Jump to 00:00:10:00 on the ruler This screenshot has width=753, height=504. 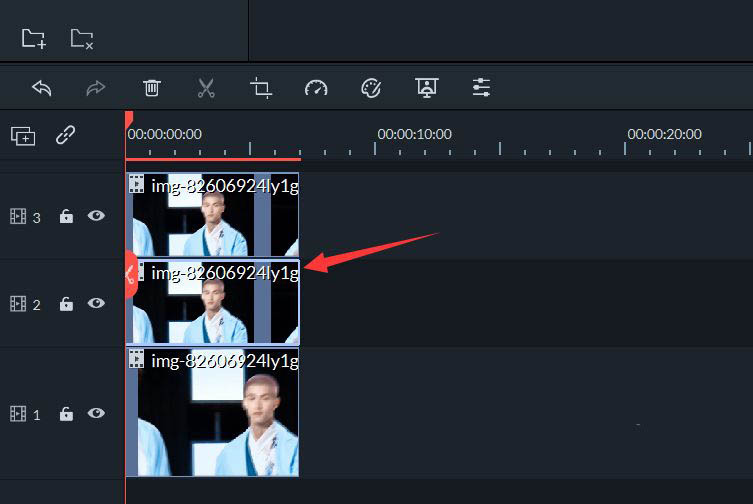coord(414,134)
